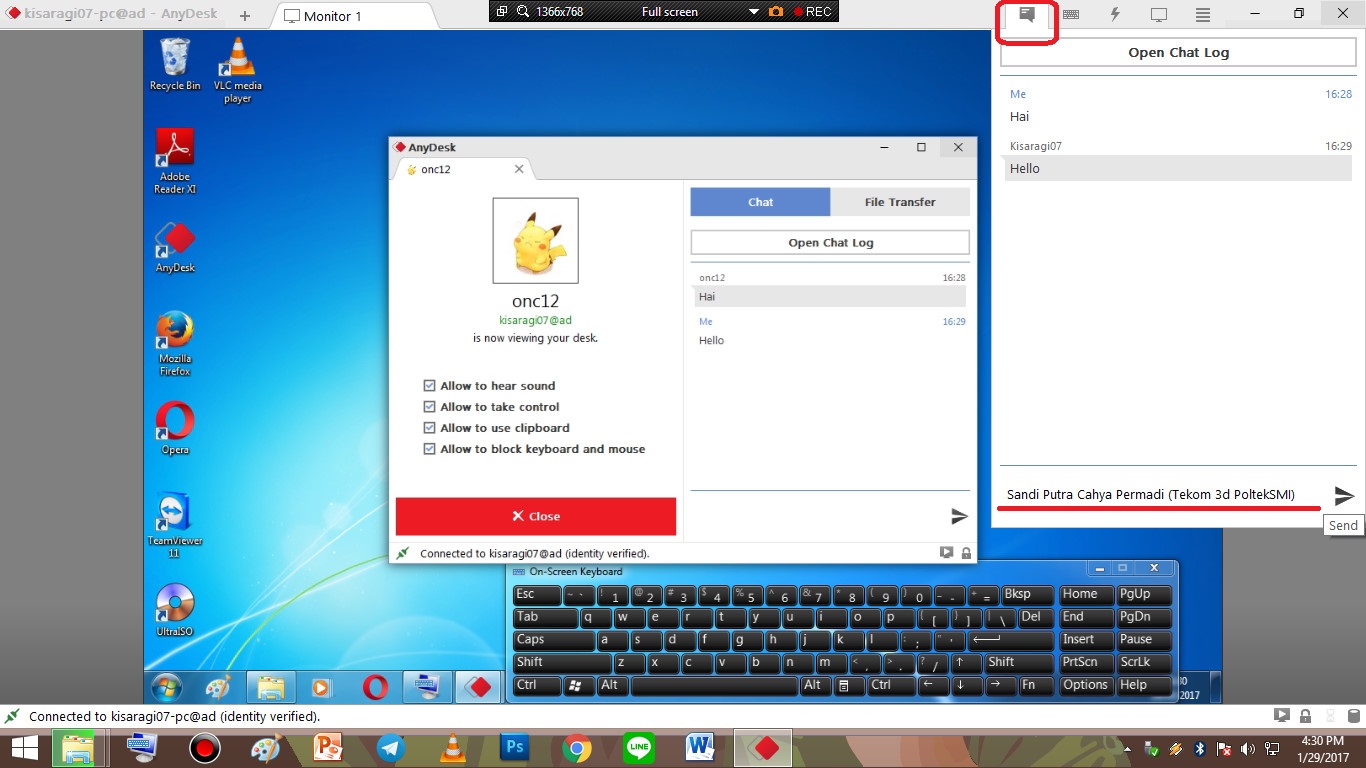
Task: Click the local Windows Start button
Action: pyautogui.click(x=24, y=747)
